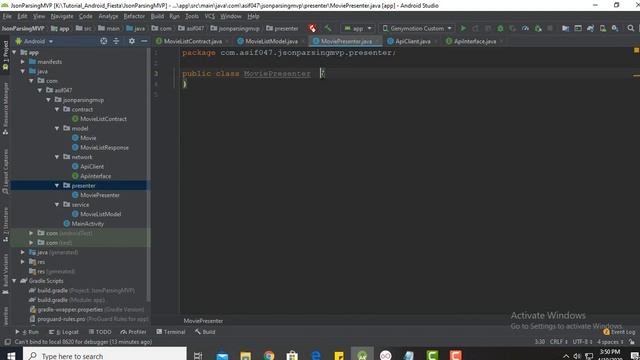Select MainActivity in project tree
Image resolution: width=640 pixels, height=360 pixels.
click(x=87, y=224)
